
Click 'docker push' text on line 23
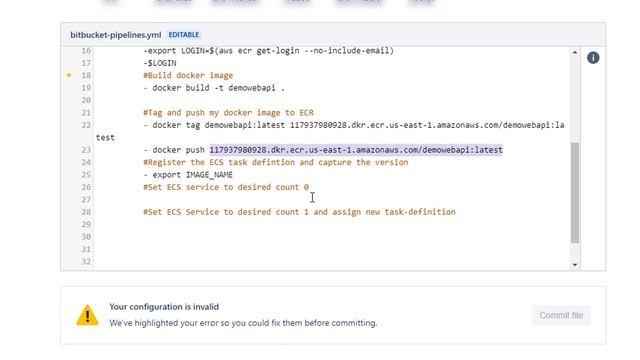tap(178, 150)
